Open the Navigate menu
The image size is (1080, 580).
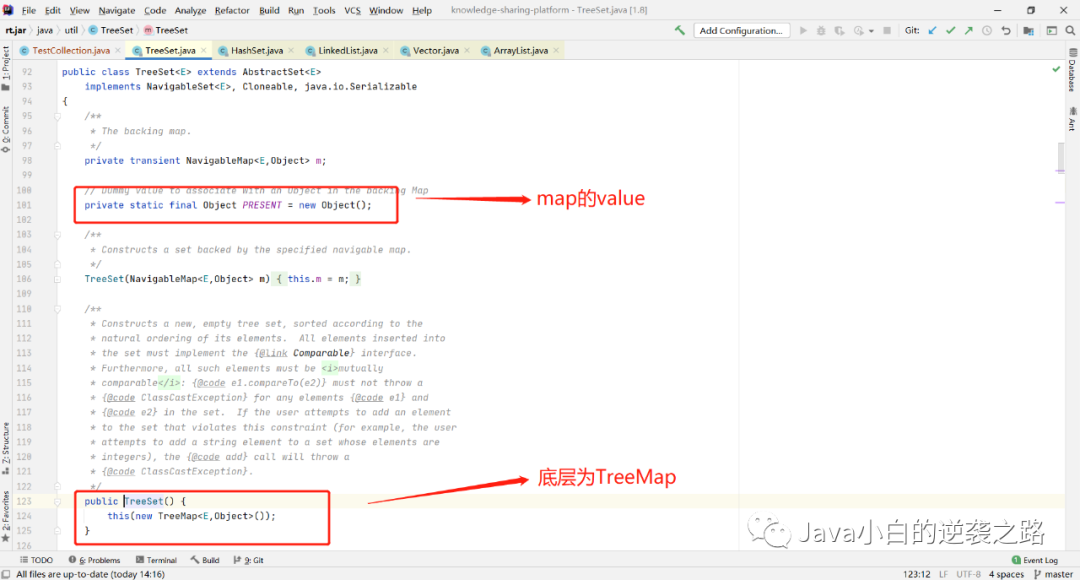point(116,10)
